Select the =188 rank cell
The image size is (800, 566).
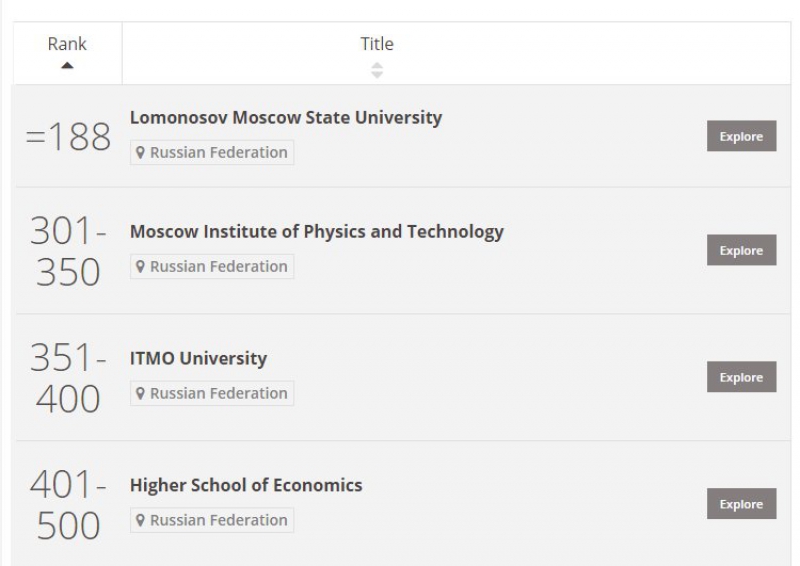(x=67, y=137)
